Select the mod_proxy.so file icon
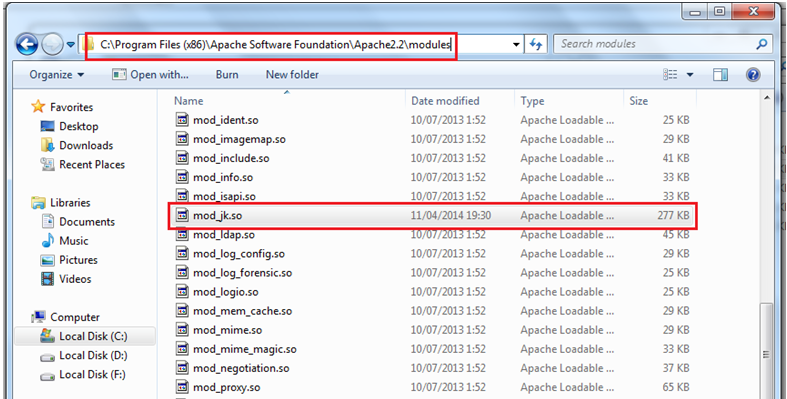 point(182,387)
